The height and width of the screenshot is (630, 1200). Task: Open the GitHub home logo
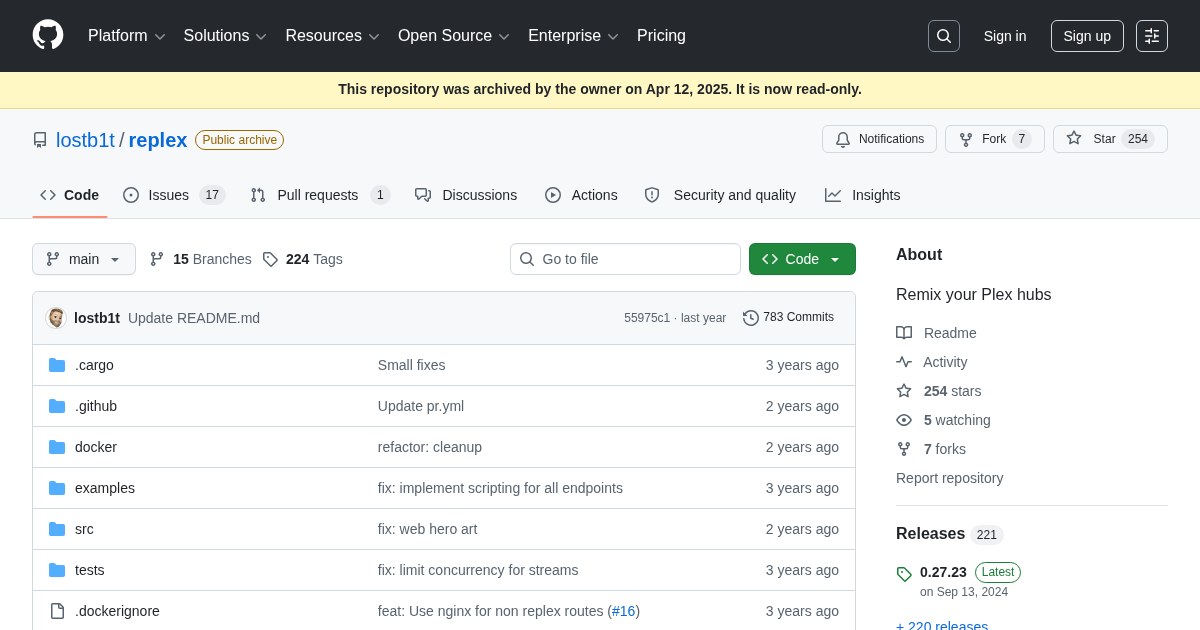[x=48, y=35]
